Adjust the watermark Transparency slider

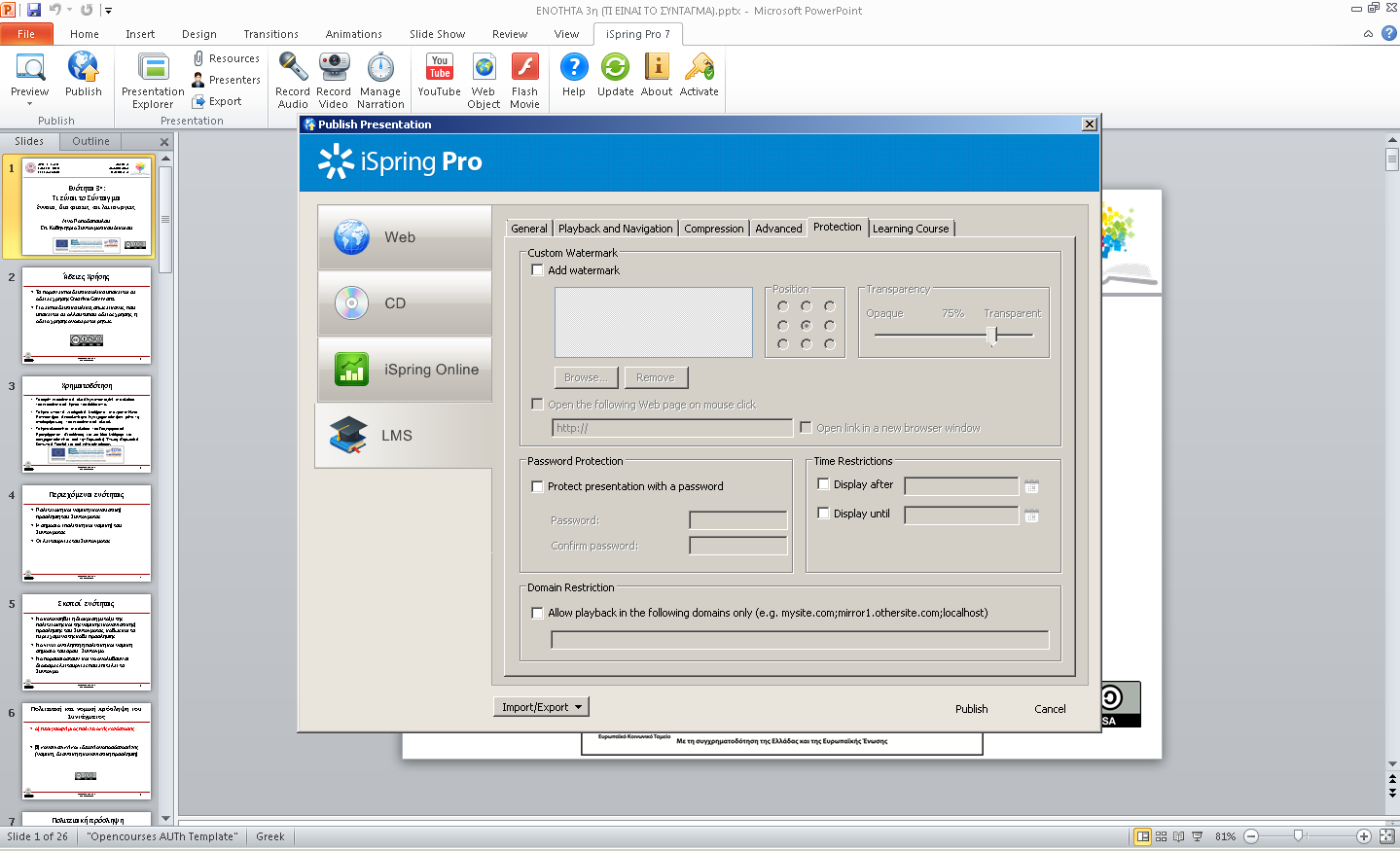tap(992, 336)
